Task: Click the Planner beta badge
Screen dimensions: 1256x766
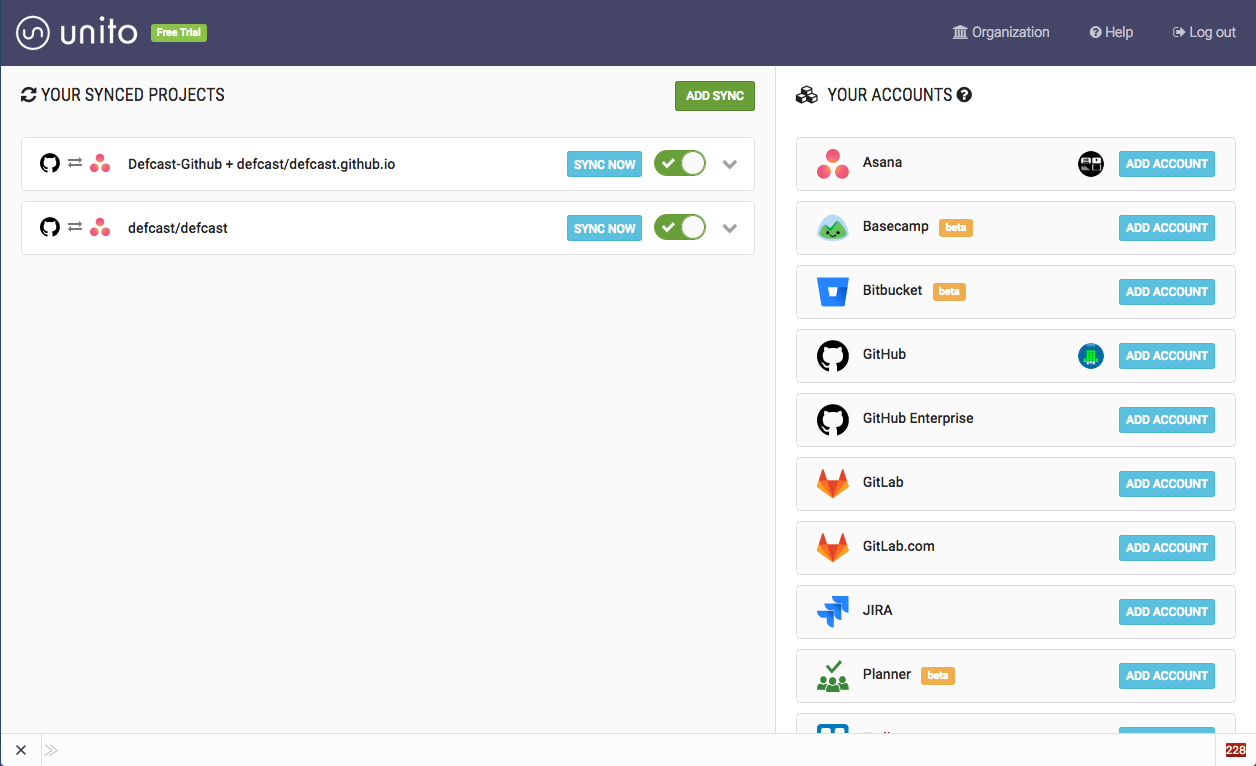Action: point(938,676)
